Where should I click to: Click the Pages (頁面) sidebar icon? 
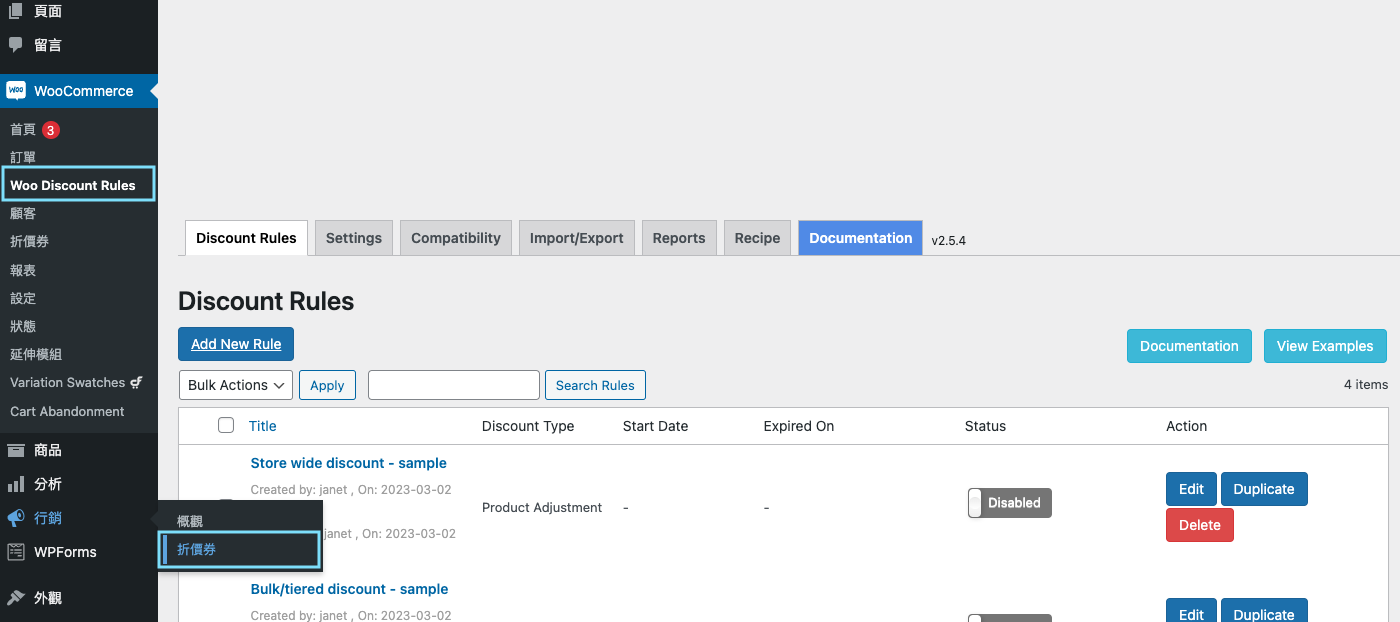pyautogui.click(x=16, y=11)
